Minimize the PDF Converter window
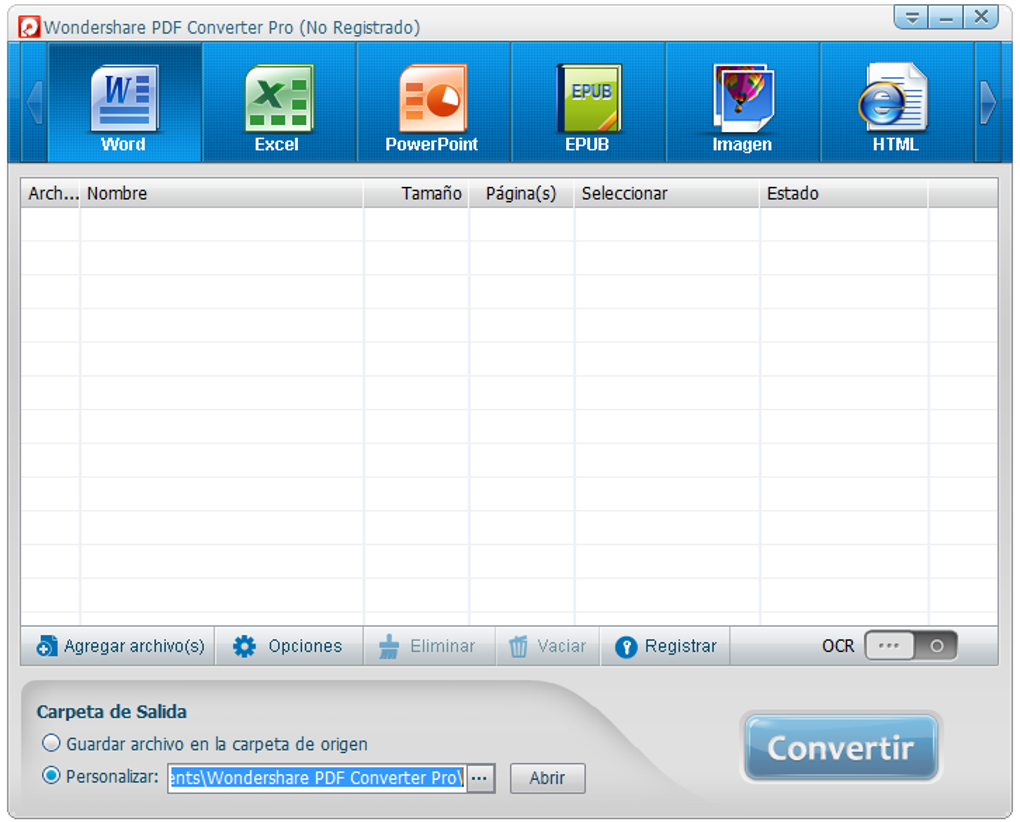 click(945, 18)
